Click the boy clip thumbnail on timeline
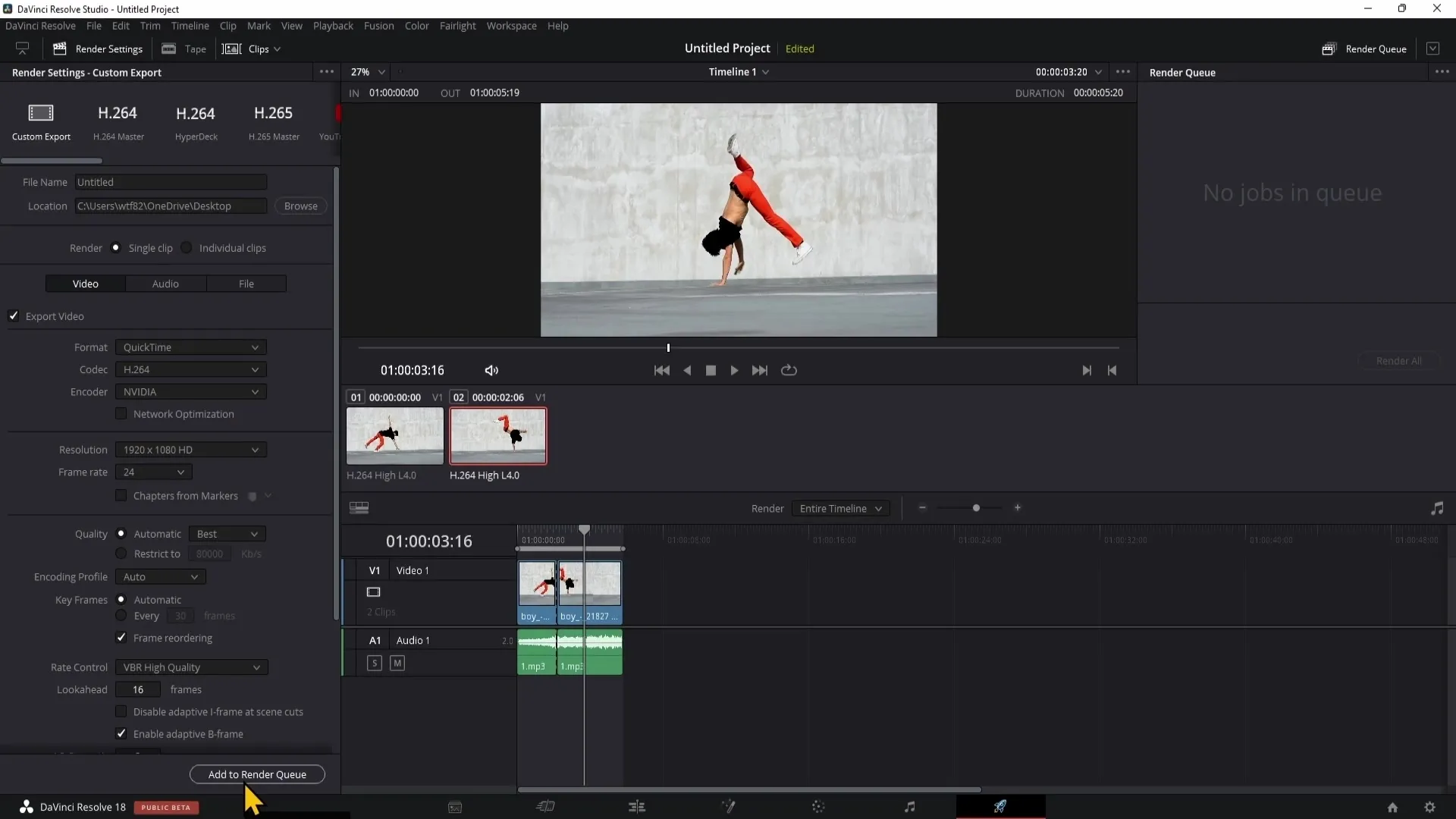1456x819 pixels. [538, 585]
